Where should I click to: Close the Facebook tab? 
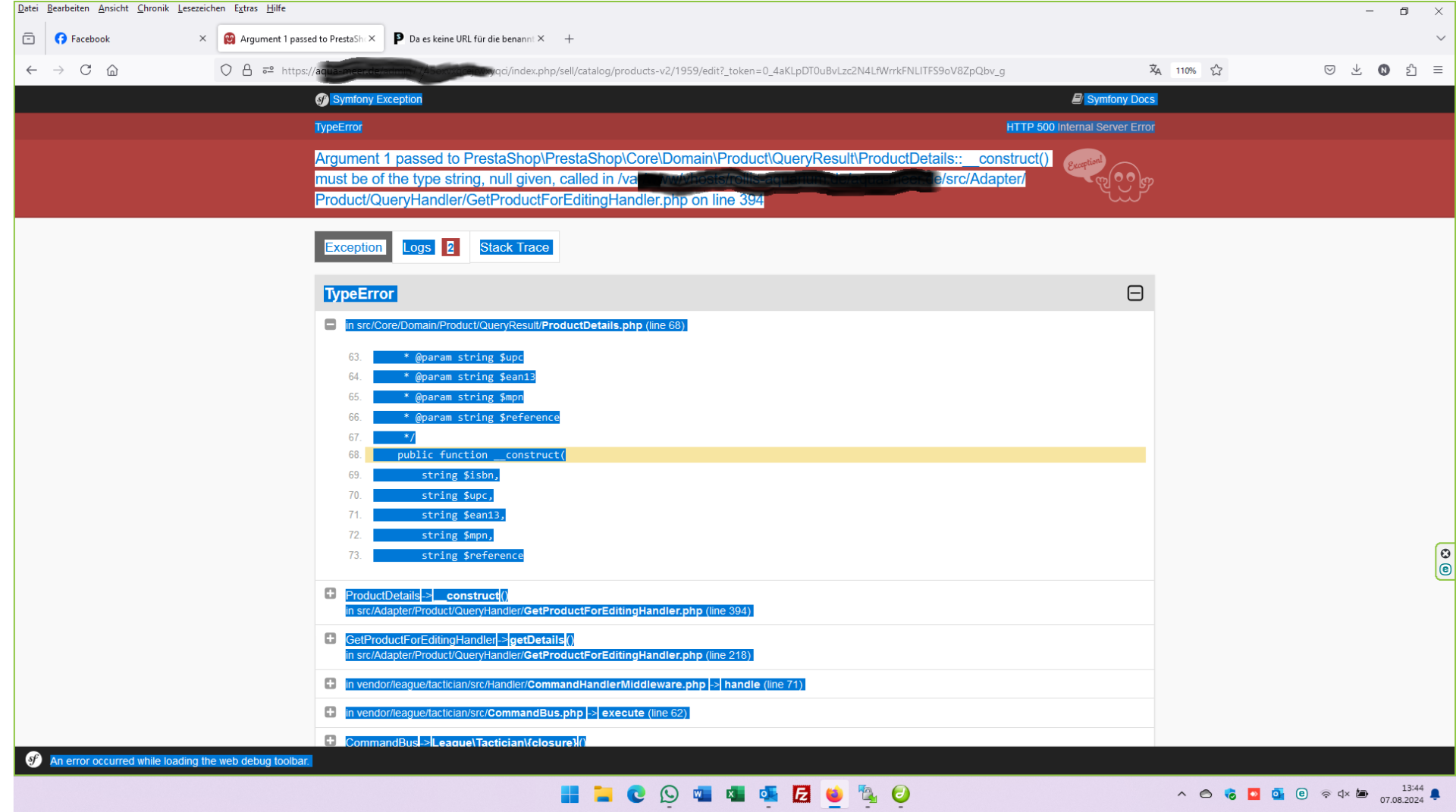pos(202,39)
